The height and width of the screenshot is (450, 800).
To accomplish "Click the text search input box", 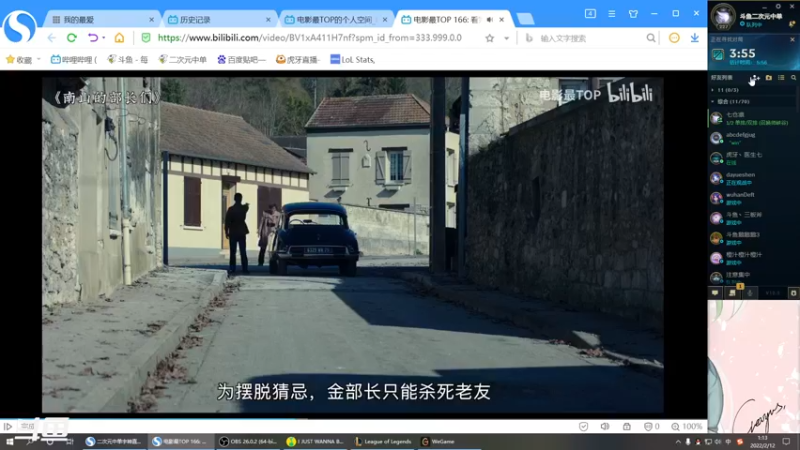I will tap(590, 38).
